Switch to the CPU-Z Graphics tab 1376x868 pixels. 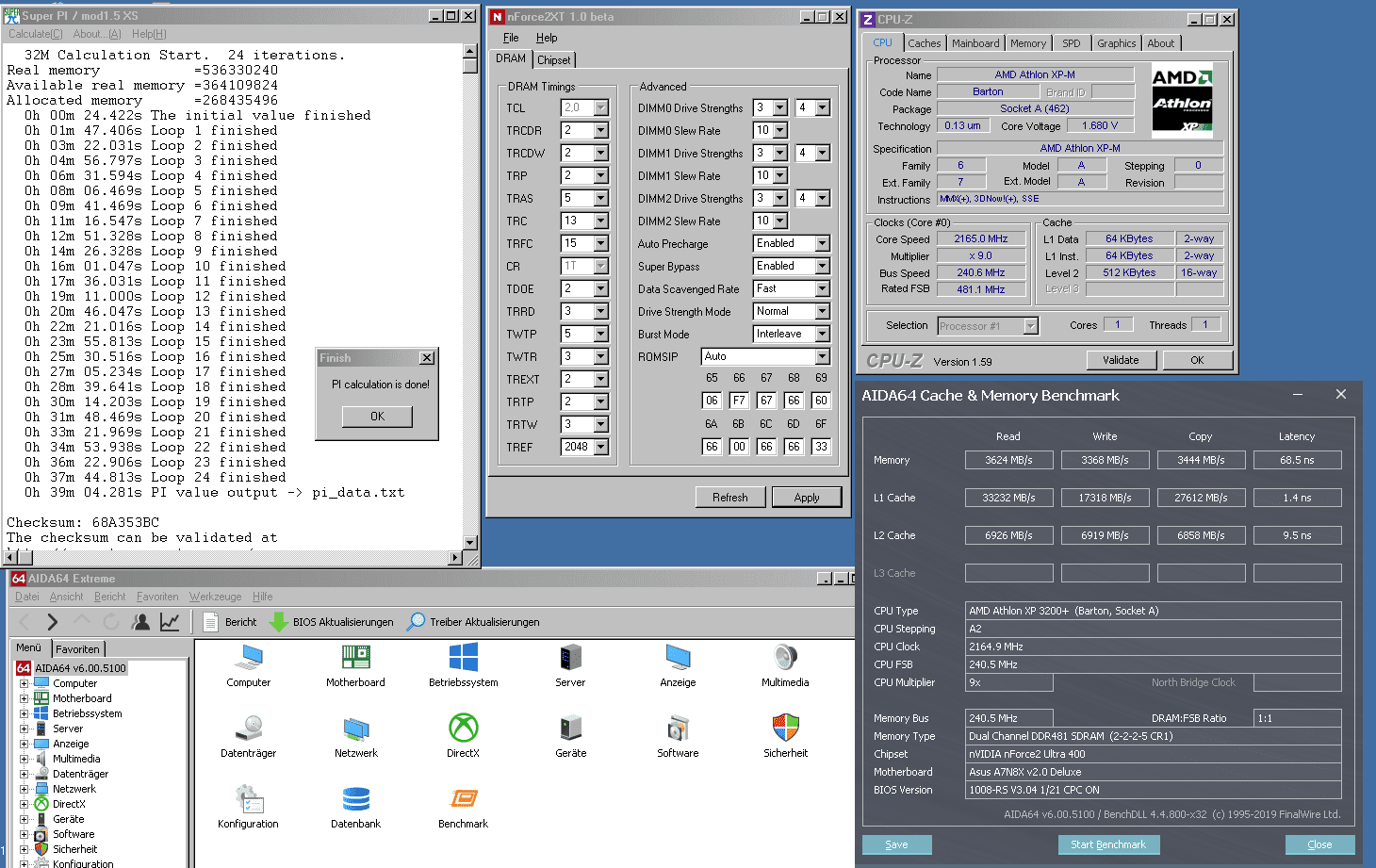tap(1116, 43)
